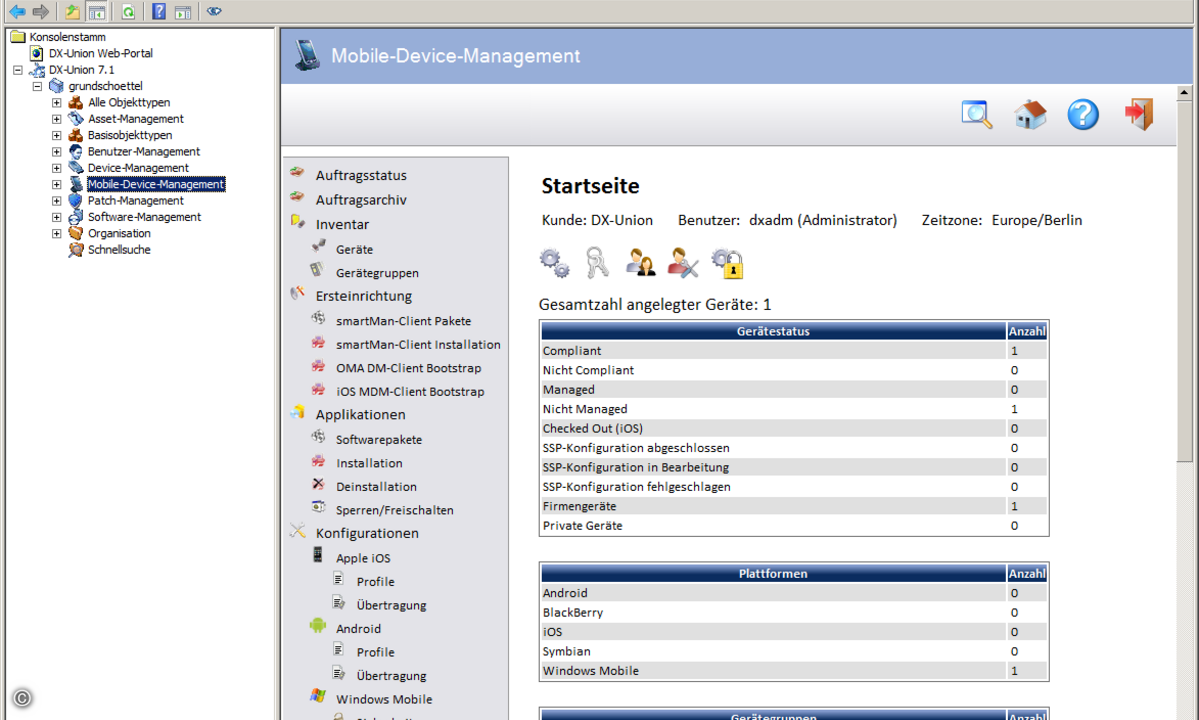Open OMA DM-Client Bootstrap link
1199x720 pixels.
(x=408, y=368)
